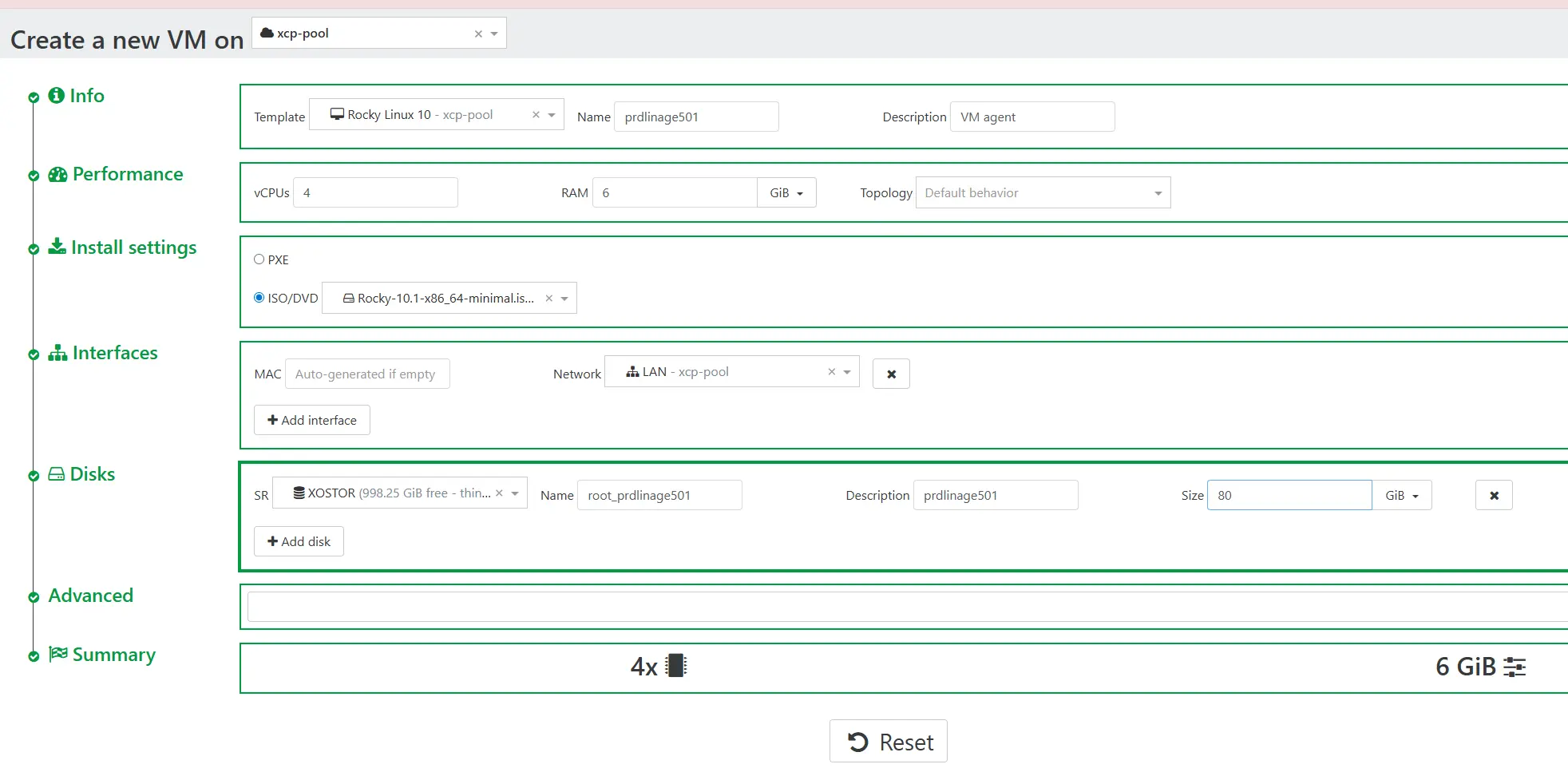Click the RAM amount input field
Viewport: 1568px width, 772px height.
point(675,192)
